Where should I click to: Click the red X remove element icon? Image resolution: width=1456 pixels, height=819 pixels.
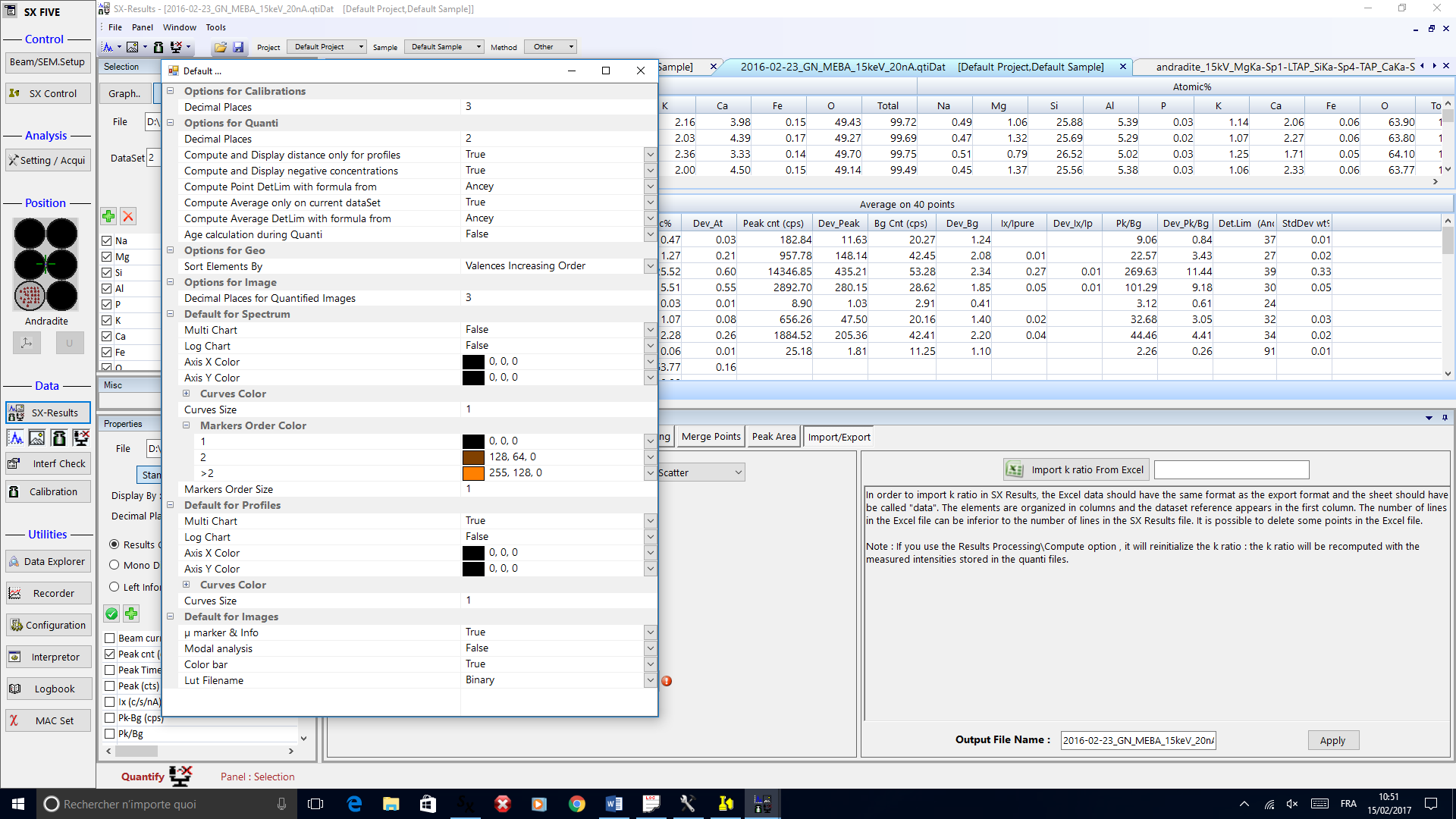tap(128, 217)
